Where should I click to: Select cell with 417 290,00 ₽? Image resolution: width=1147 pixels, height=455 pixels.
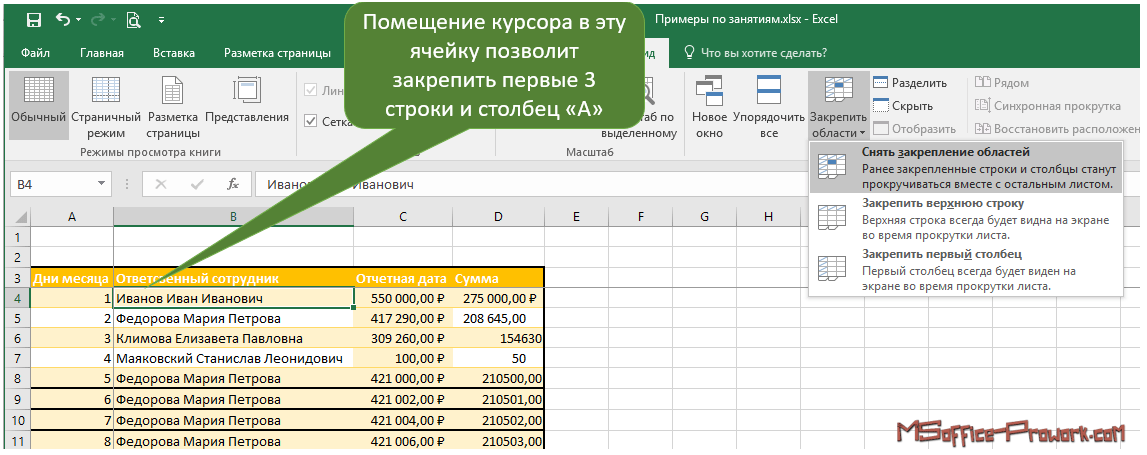tap(402, 319)
